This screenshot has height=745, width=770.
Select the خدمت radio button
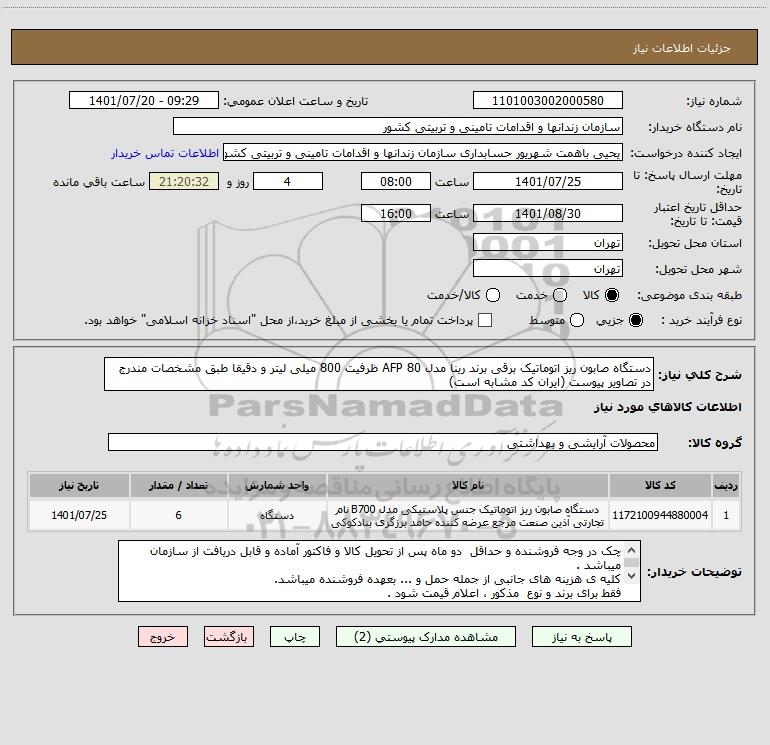(x=560, y=295)
